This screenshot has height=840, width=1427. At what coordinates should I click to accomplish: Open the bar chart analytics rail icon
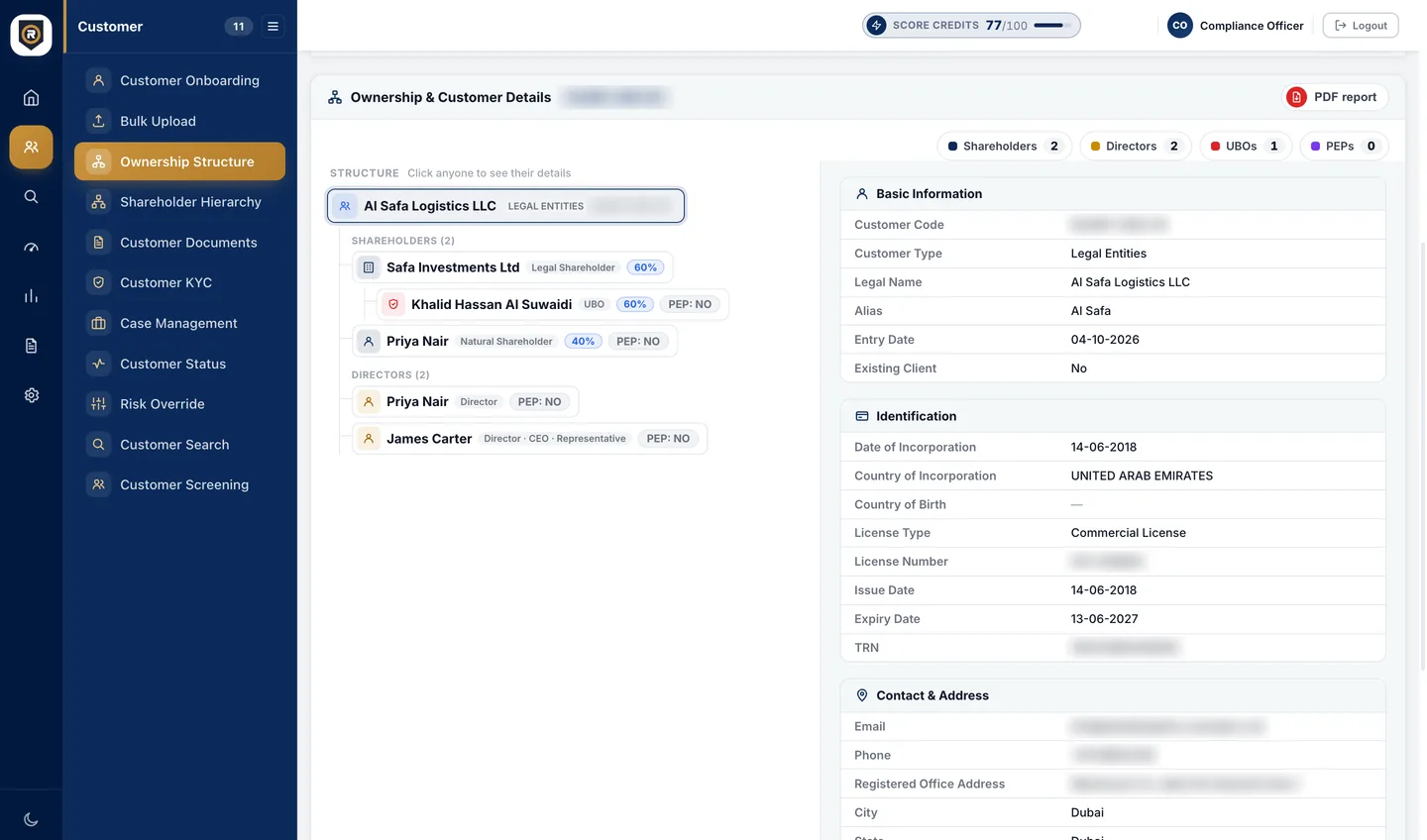(31, 296)
